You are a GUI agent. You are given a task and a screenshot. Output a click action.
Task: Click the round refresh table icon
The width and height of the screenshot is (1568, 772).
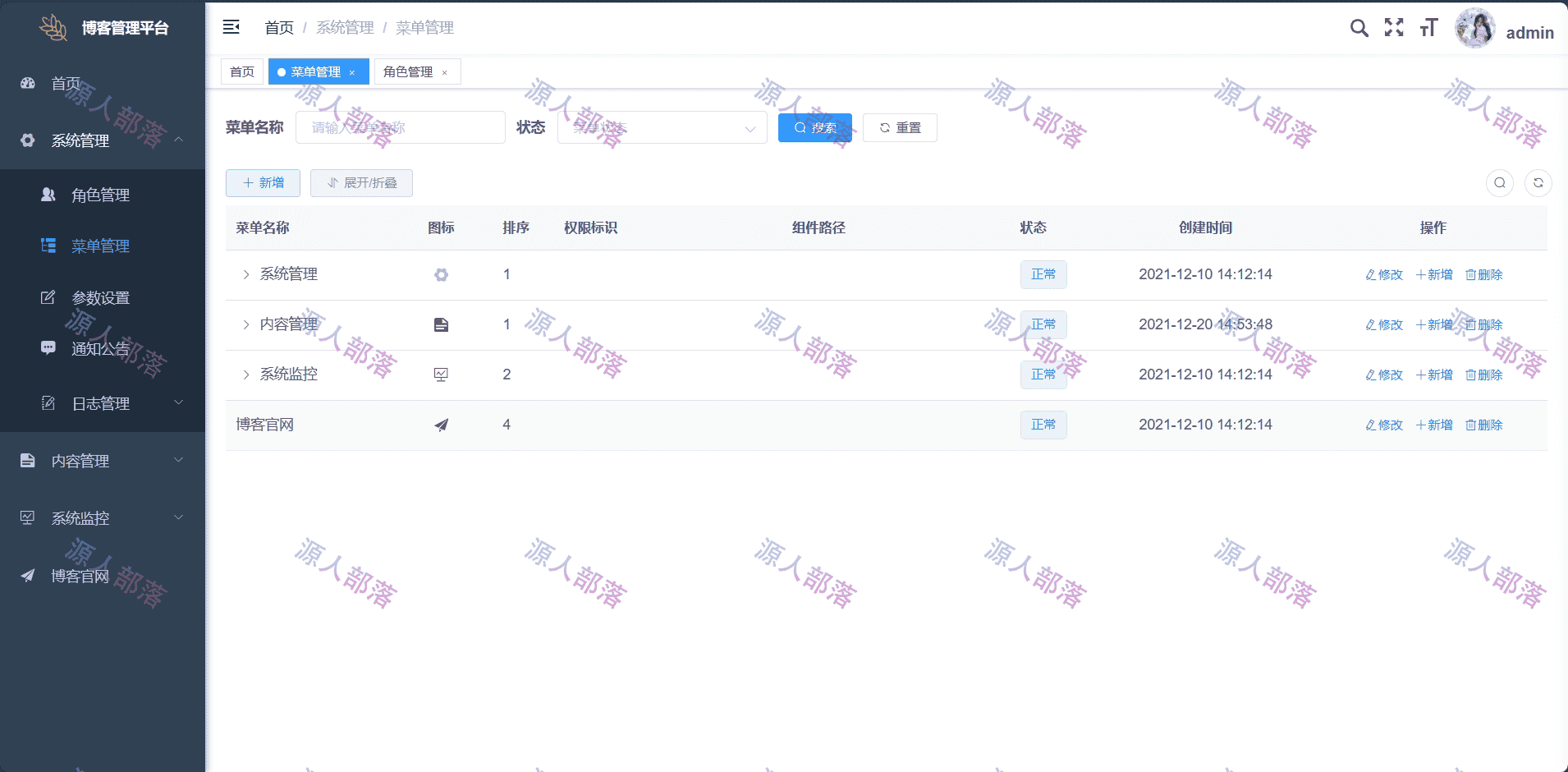pos(1538,182)
